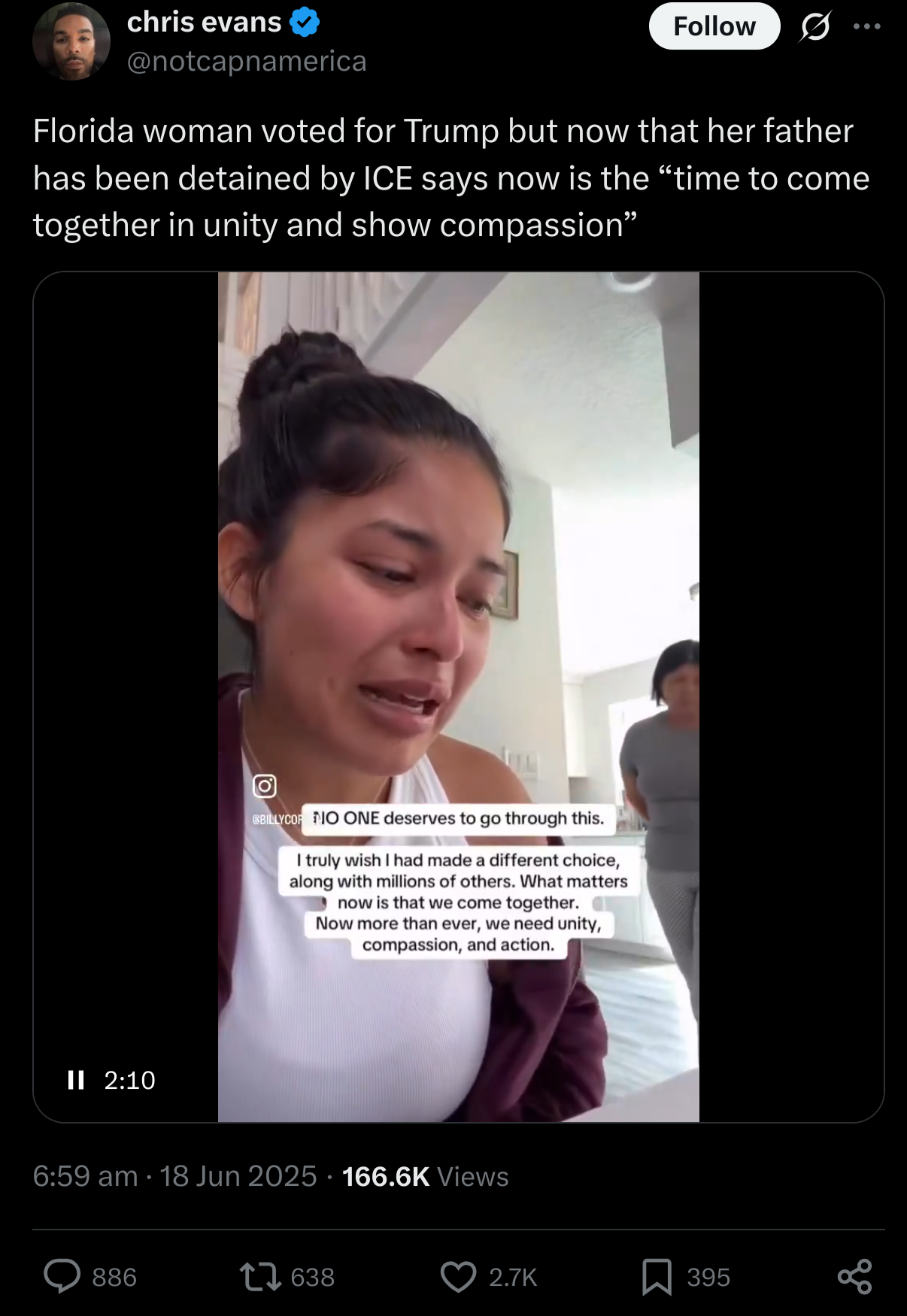
Task: Pause the playing video
Action: [75, 1080]
